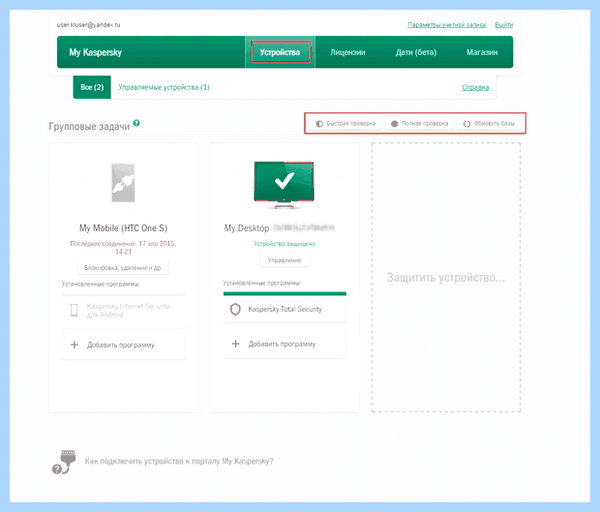600x512 pixels.
Task: Click shield icon beside Kaspersky Total Security
Action: 235,309
